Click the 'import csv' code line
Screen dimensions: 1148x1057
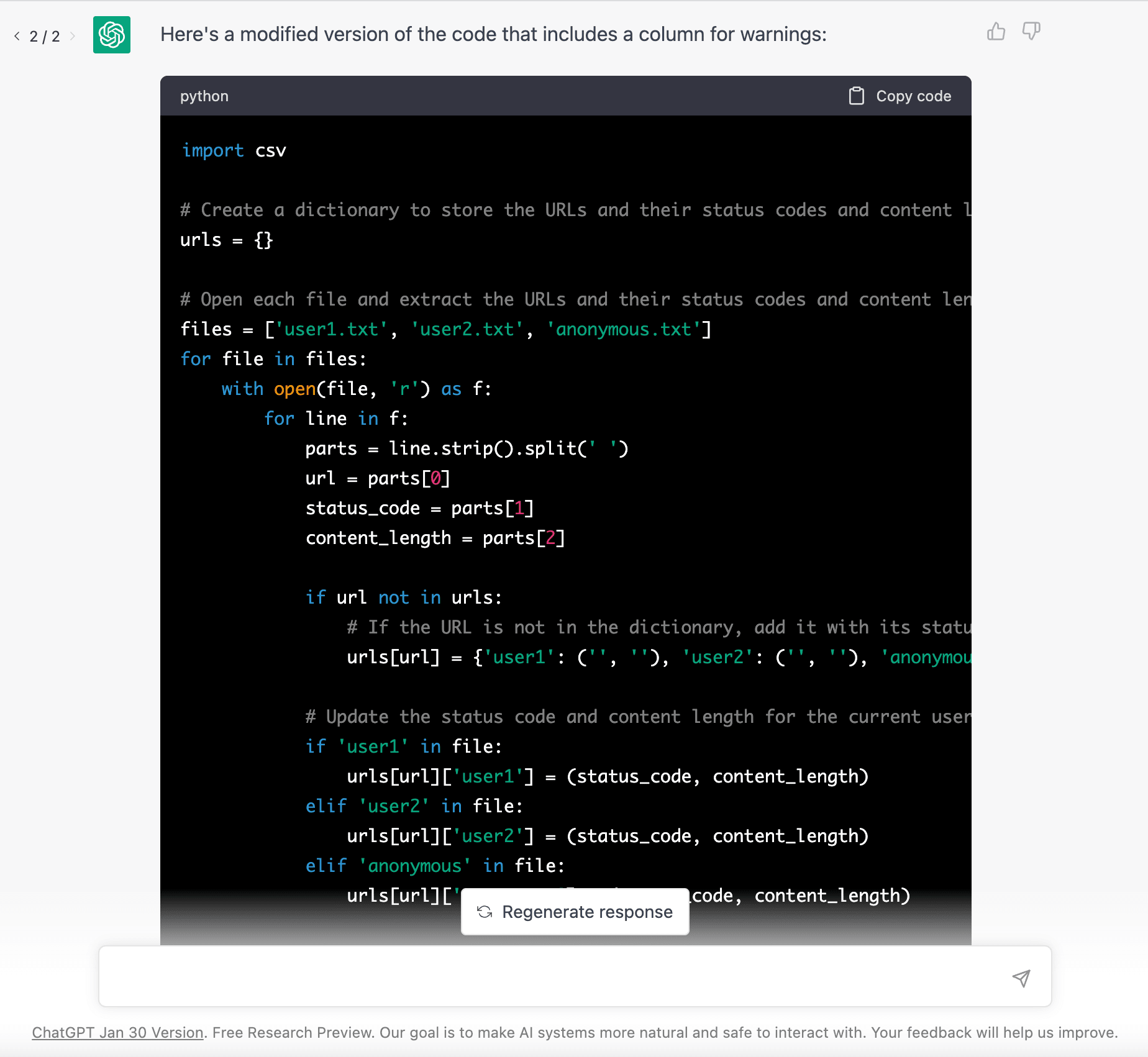coord(234,151)
